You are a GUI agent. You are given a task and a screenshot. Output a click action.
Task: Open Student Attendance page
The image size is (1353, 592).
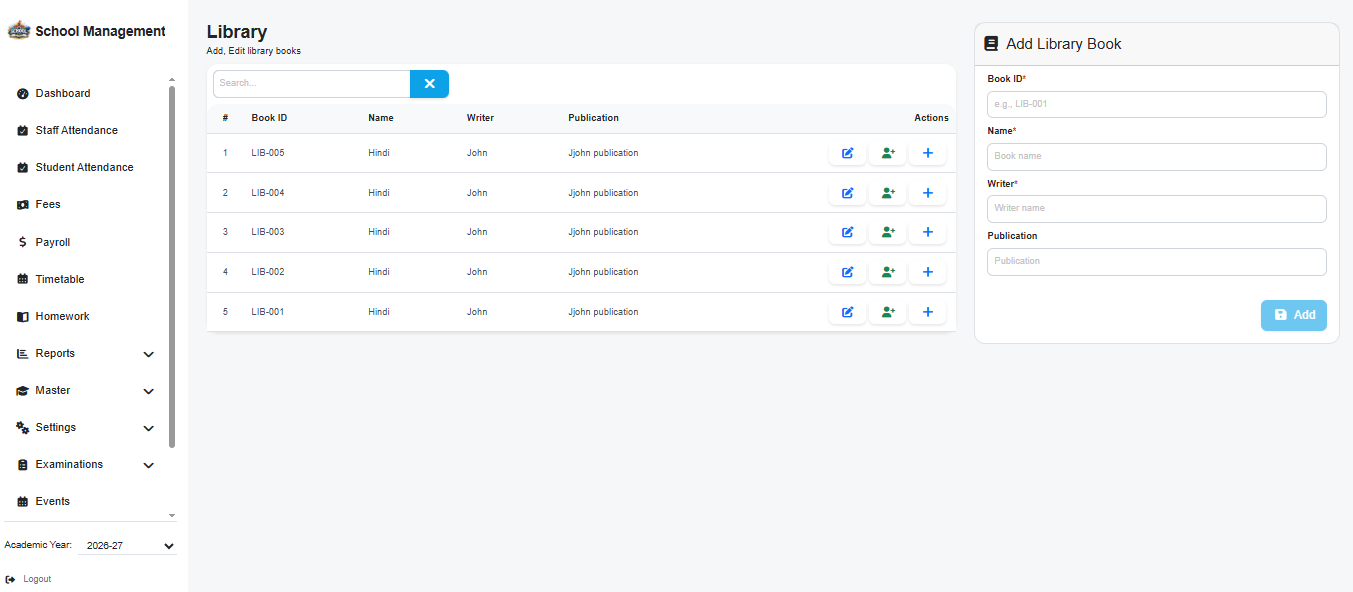(x=84, y=167)
